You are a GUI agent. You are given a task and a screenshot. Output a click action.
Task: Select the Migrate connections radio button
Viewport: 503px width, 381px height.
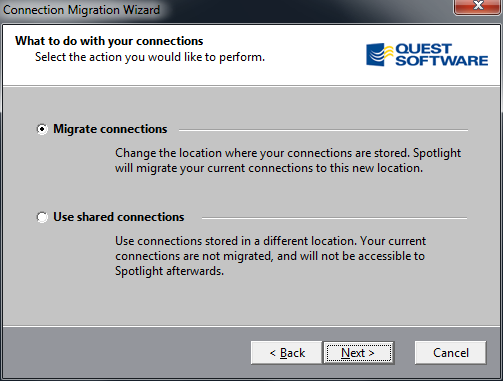point(42,129)
